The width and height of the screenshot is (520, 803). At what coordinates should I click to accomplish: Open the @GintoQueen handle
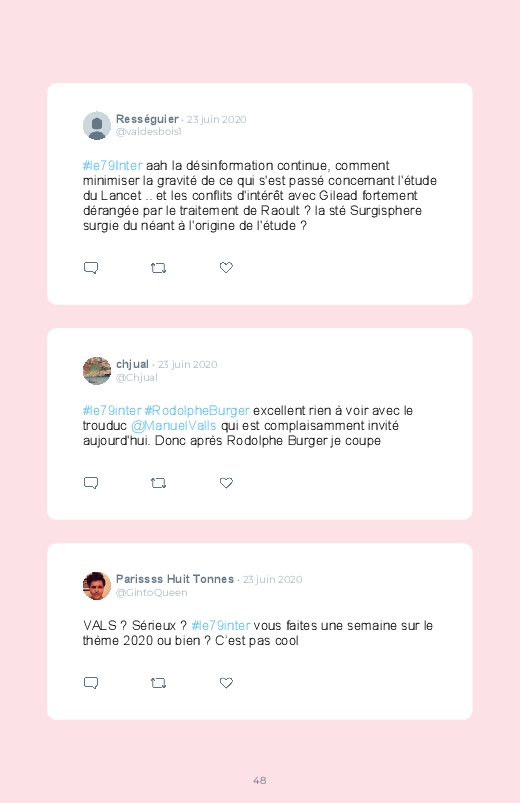(152, 593)
